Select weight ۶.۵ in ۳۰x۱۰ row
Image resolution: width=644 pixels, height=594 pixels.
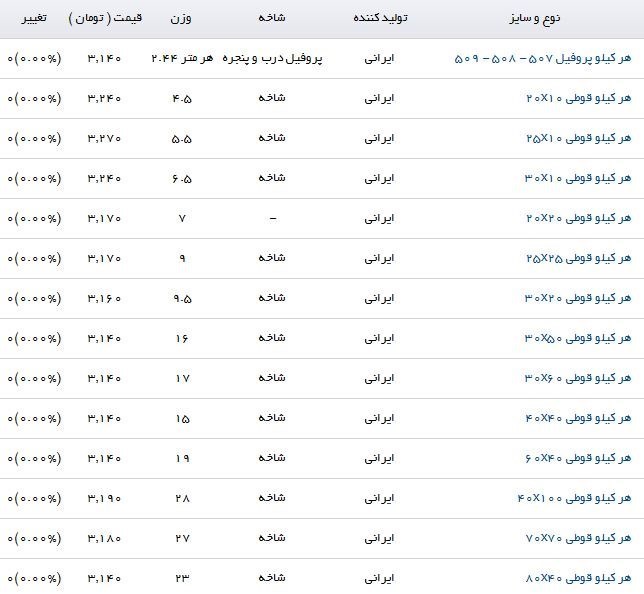pos(182,179)
